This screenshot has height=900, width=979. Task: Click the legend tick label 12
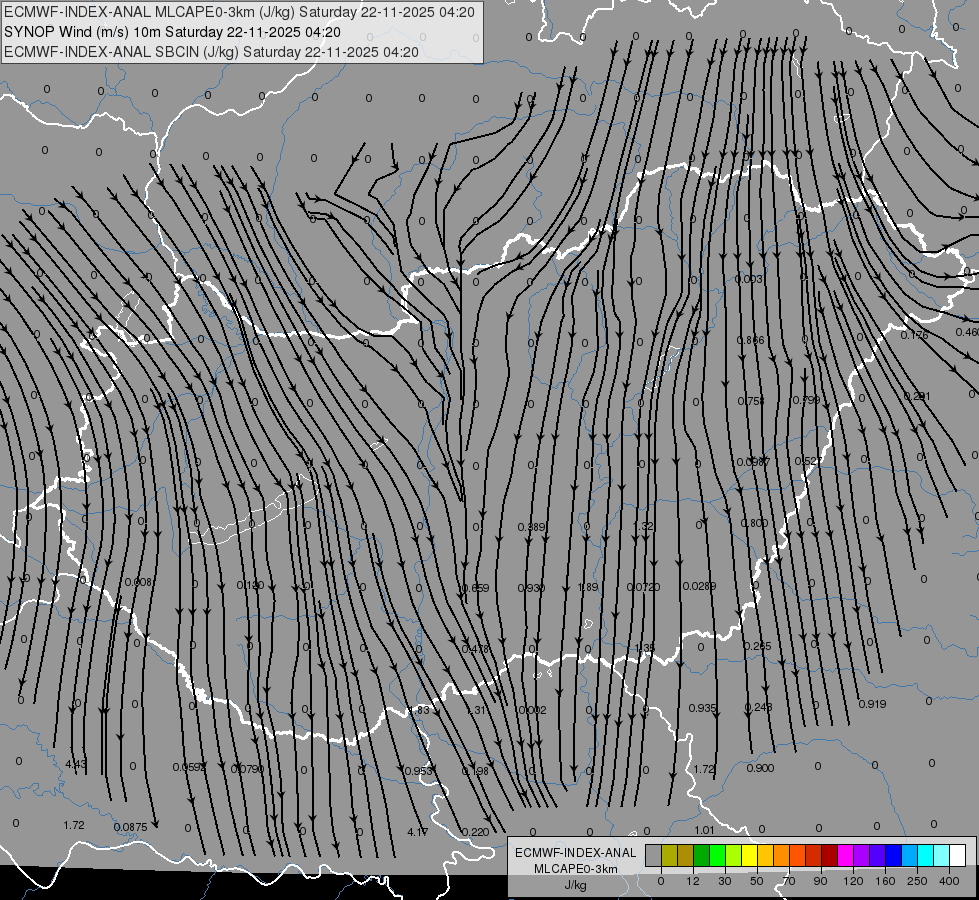(693, 881)
